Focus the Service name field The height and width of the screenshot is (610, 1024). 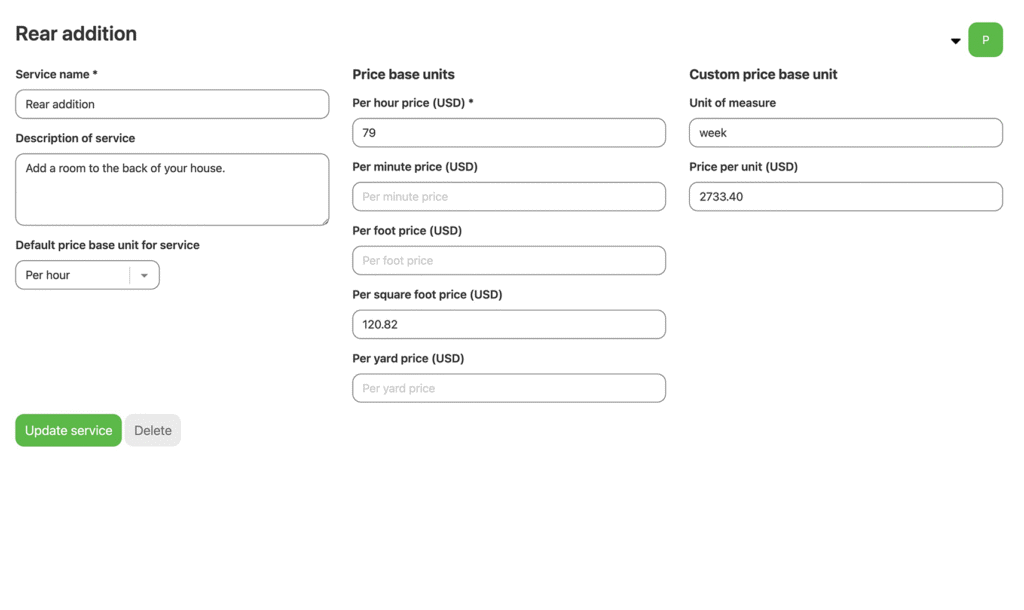click(x=172, y=104)
